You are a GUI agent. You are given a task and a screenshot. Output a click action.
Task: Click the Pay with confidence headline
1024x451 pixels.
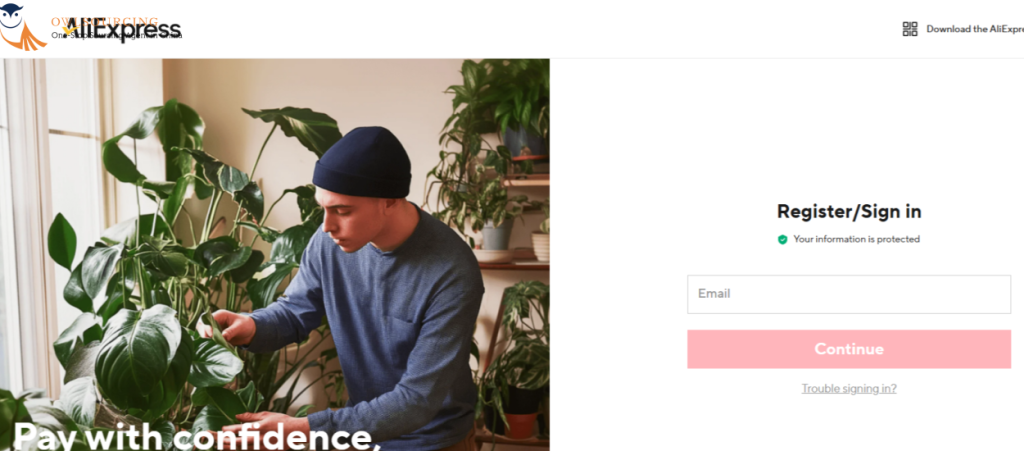196,436
